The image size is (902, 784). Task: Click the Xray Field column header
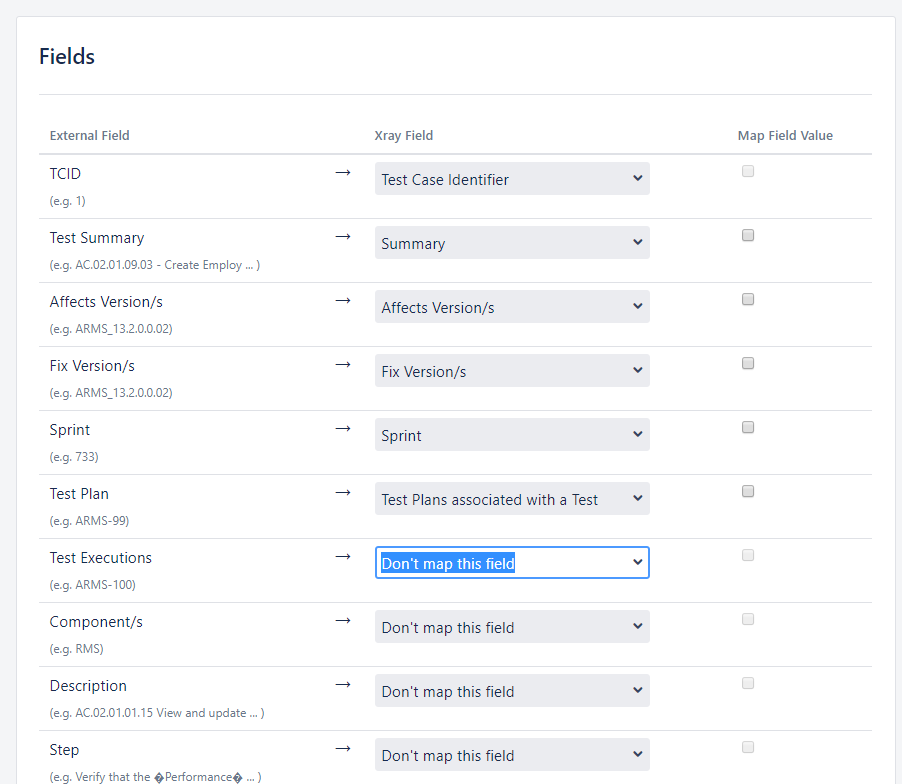[404, 136]
